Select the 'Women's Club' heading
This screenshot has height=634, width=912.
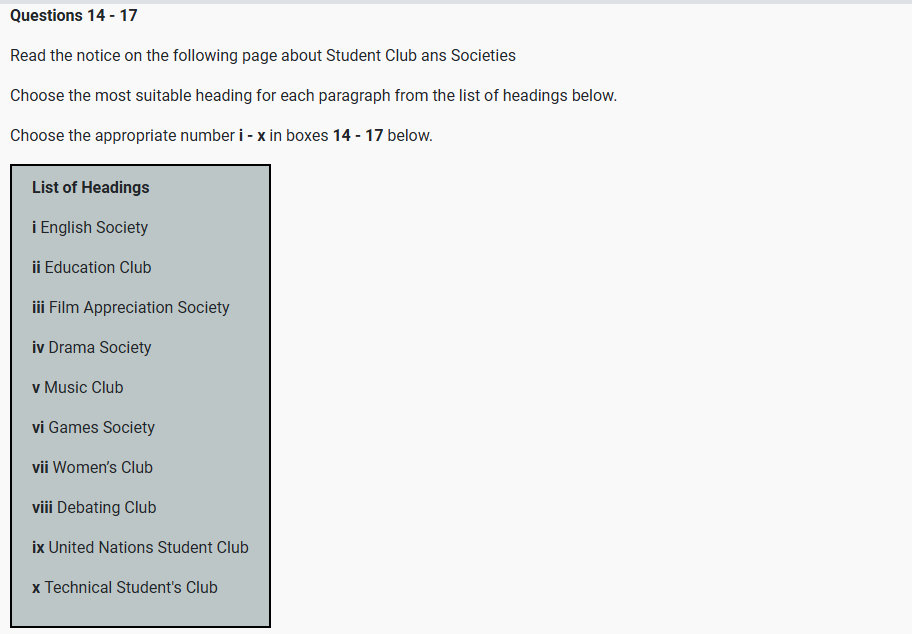pyautogui.click(x=103, y=467)
